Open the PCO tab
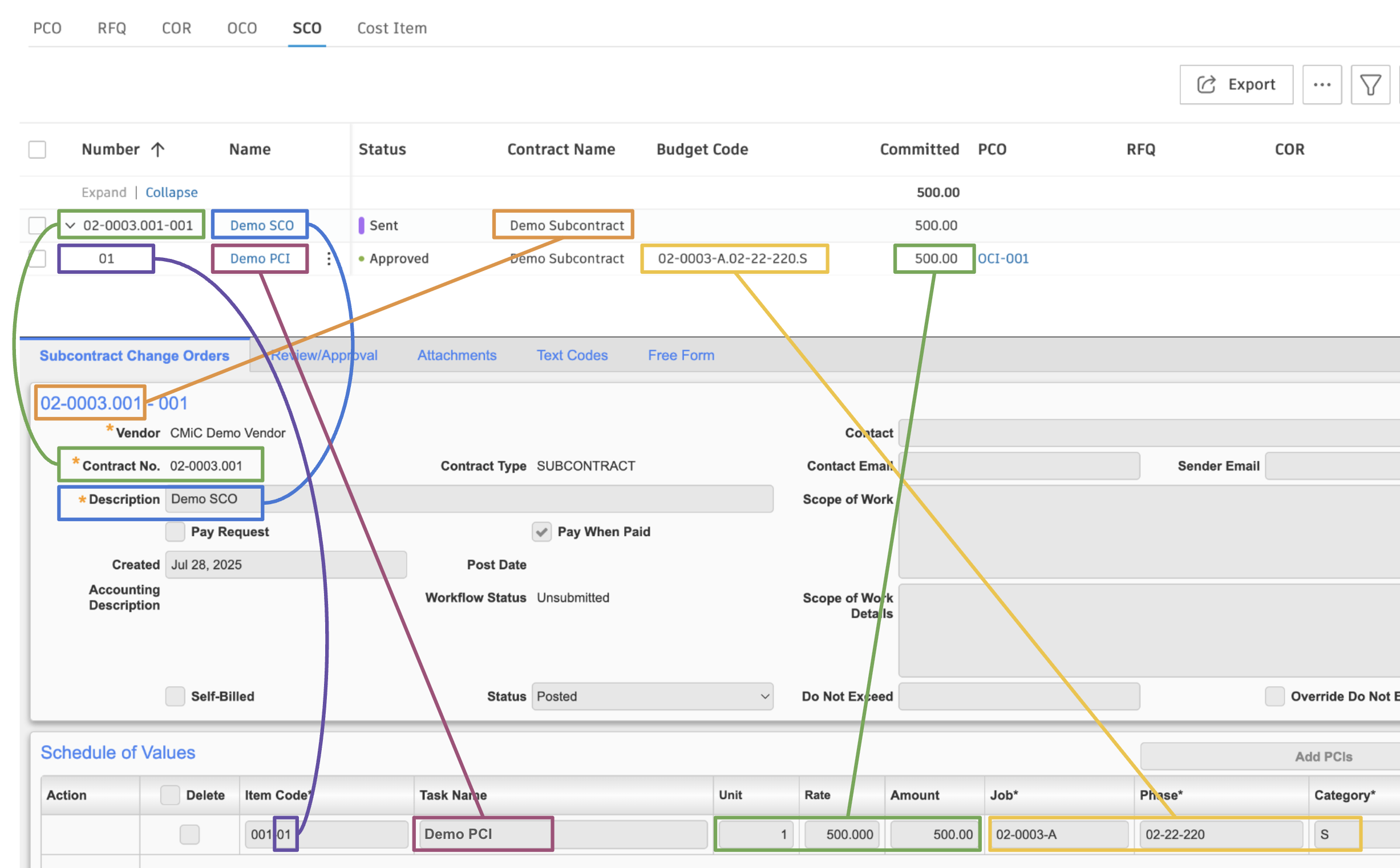 47,28
